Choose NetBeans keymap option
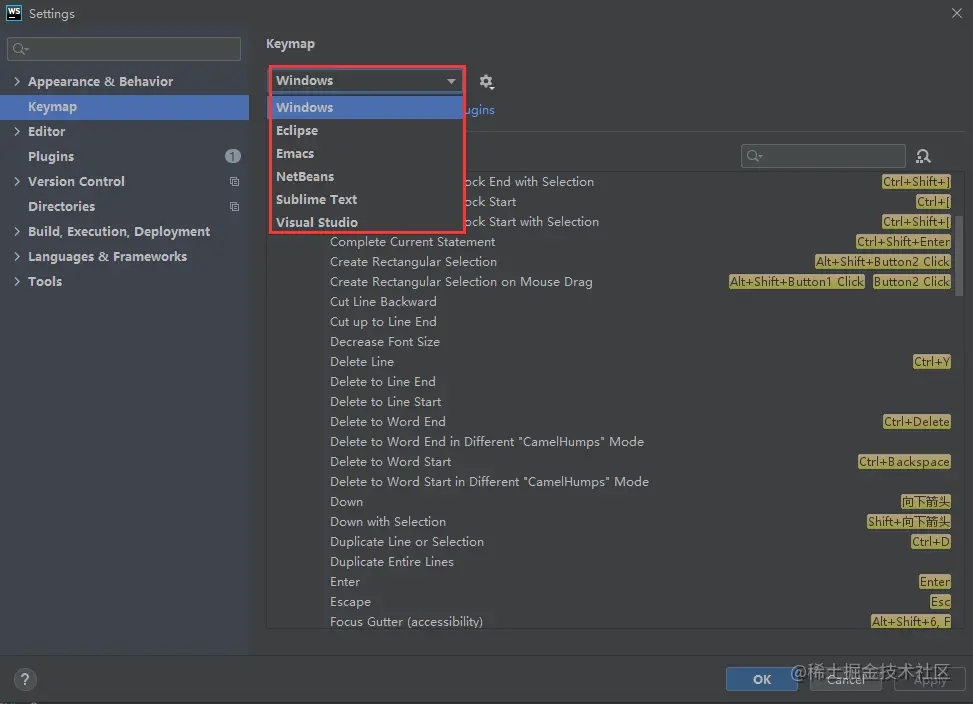The height and width of the screenshot is (704, 973). (367, 176)
